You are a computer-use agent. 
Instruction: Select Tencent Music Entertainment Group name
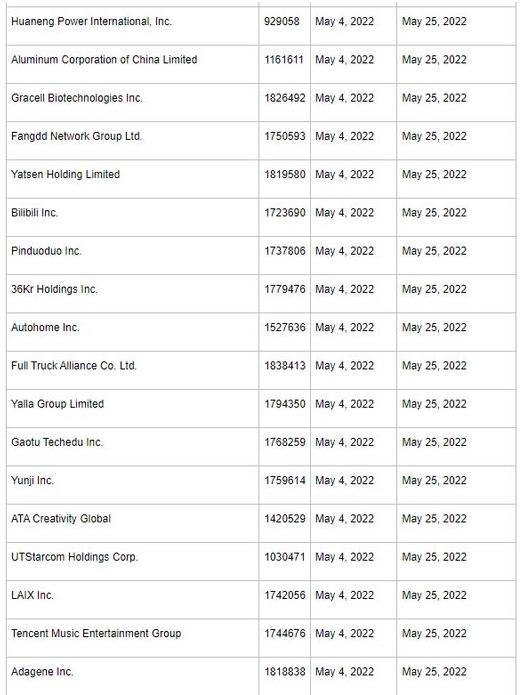tap(96, 633)
